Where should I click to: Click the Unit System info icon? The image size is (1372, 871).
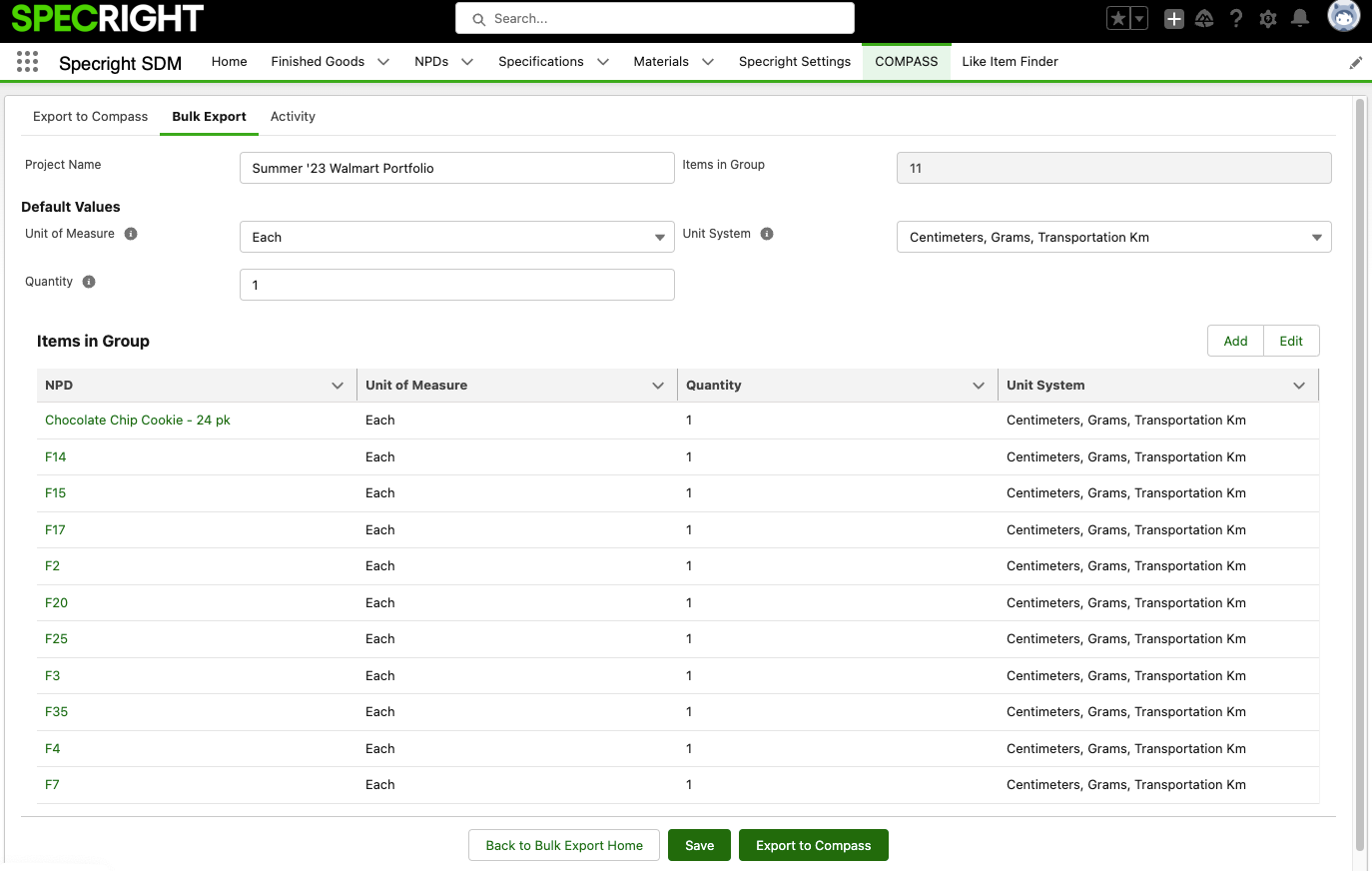767,234
